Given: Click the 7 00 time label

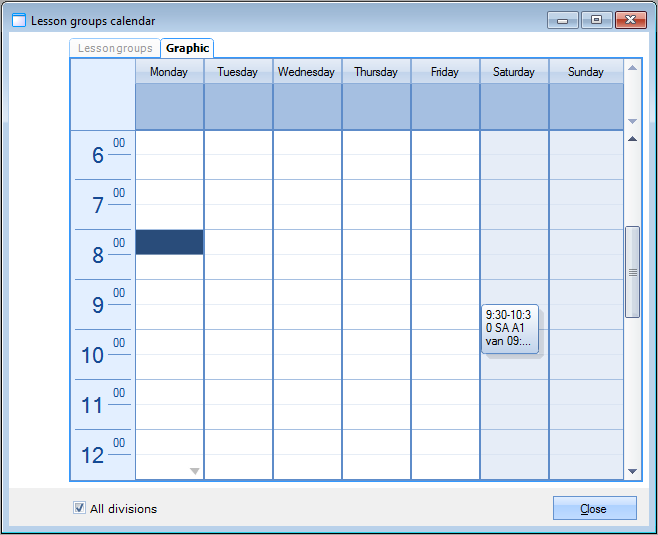Looking at the screenshot, I should pos(103,205).
